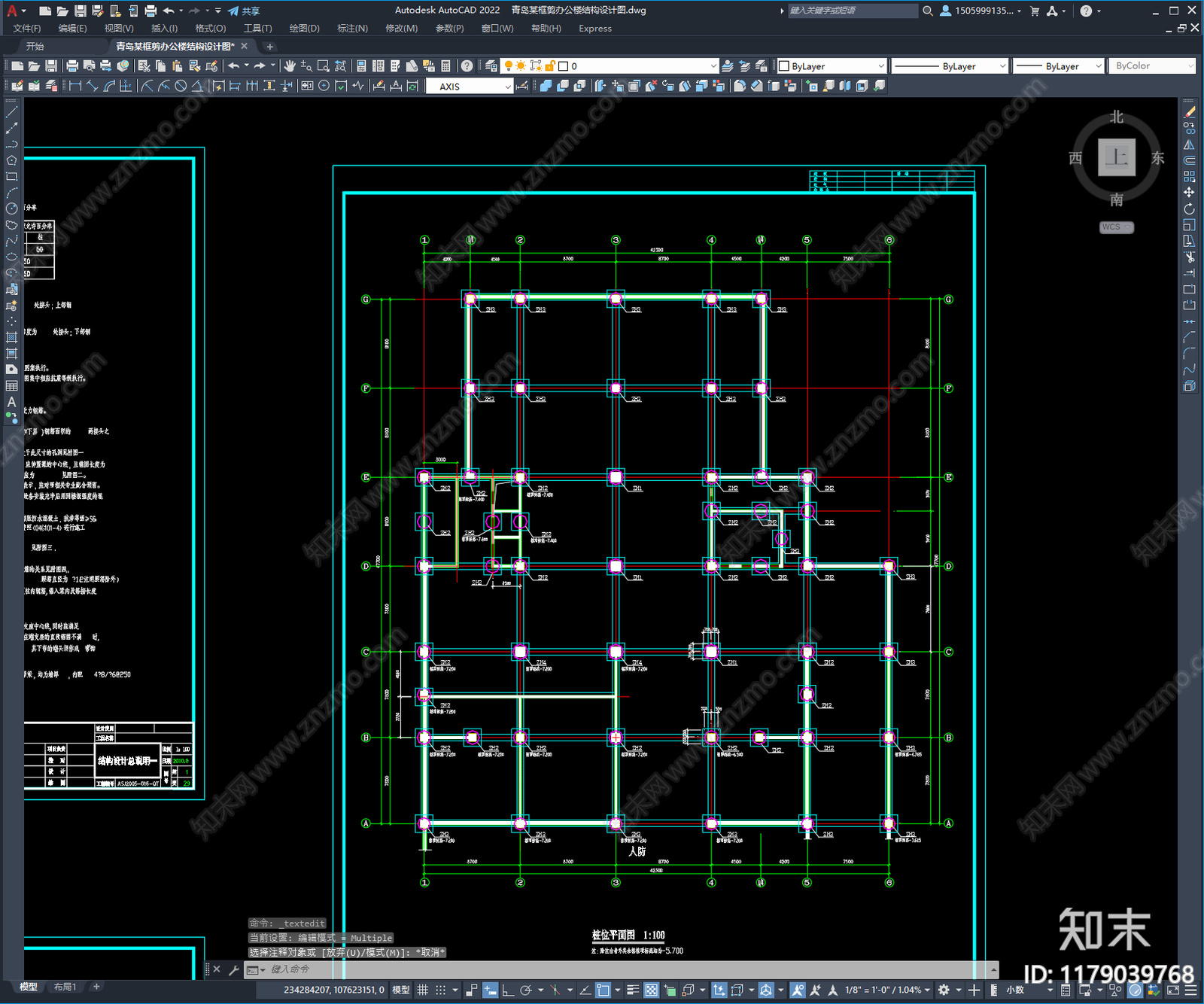Open the 文件(F) menu
The width and height of the screenshot is (1204, 1004).
26,29
